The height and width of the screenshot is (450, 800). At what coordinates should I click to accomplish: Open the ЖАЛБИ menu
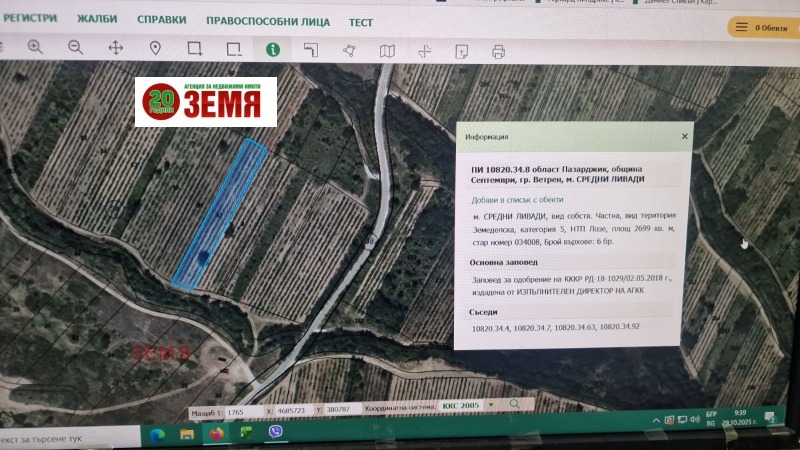(x=97, y=19)
